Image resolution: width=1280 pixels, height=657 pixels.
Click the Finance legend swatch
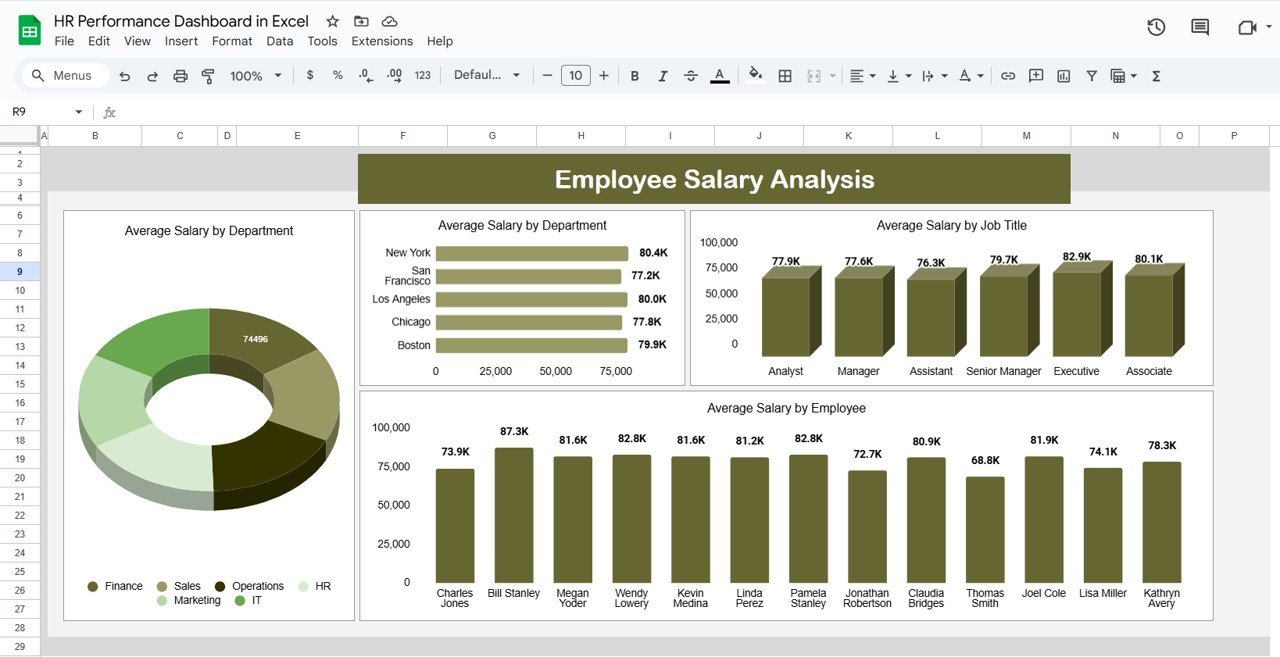93,586
